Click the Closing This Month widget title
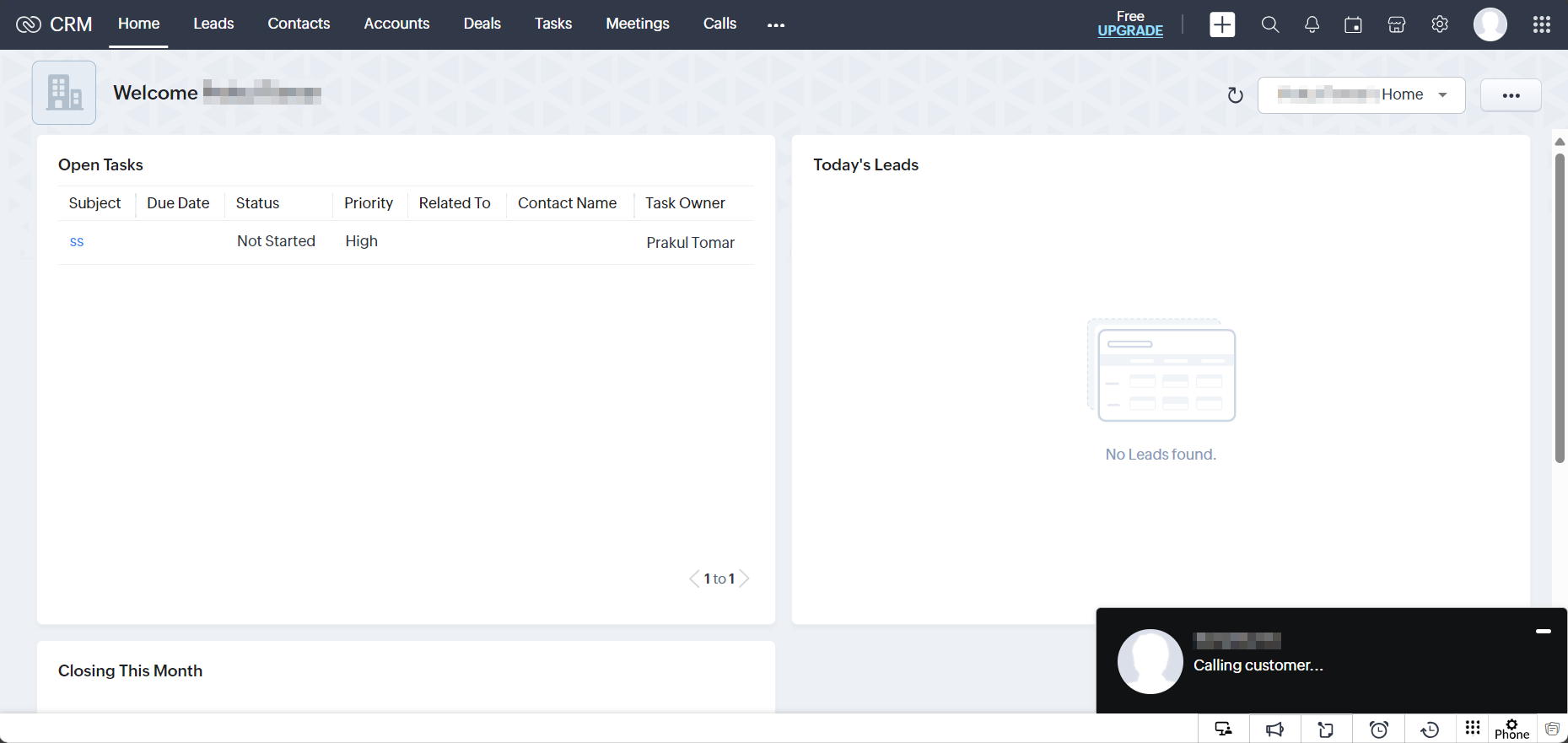Image resolution: width=1568 pixels, height=743 pixels. click(x=130, y=671)
